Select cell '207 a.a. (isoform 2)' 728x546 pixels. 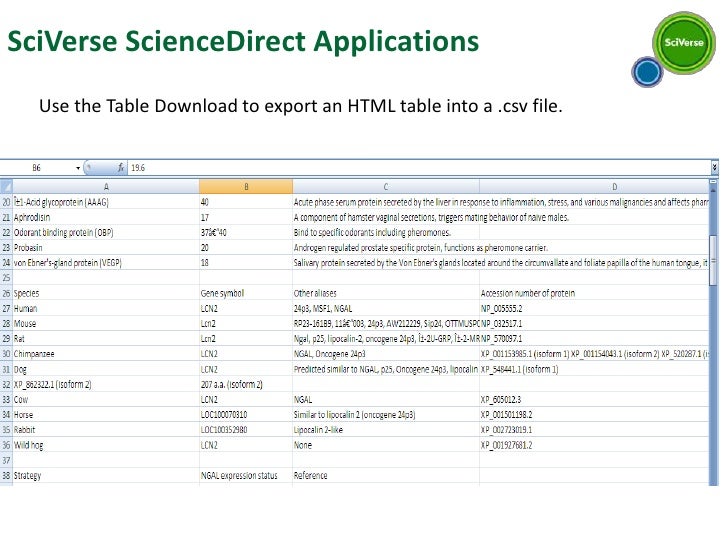246,384
